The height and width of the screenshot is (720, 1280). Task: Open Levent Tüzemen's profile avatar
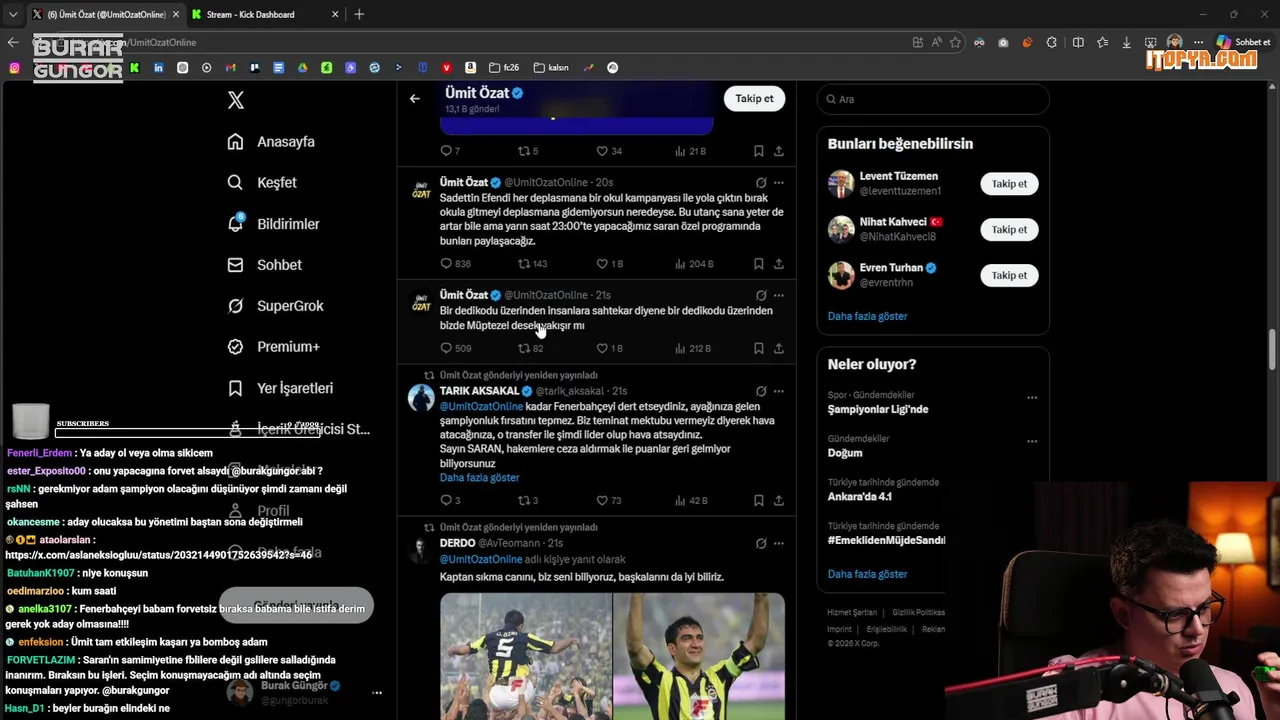841,184
